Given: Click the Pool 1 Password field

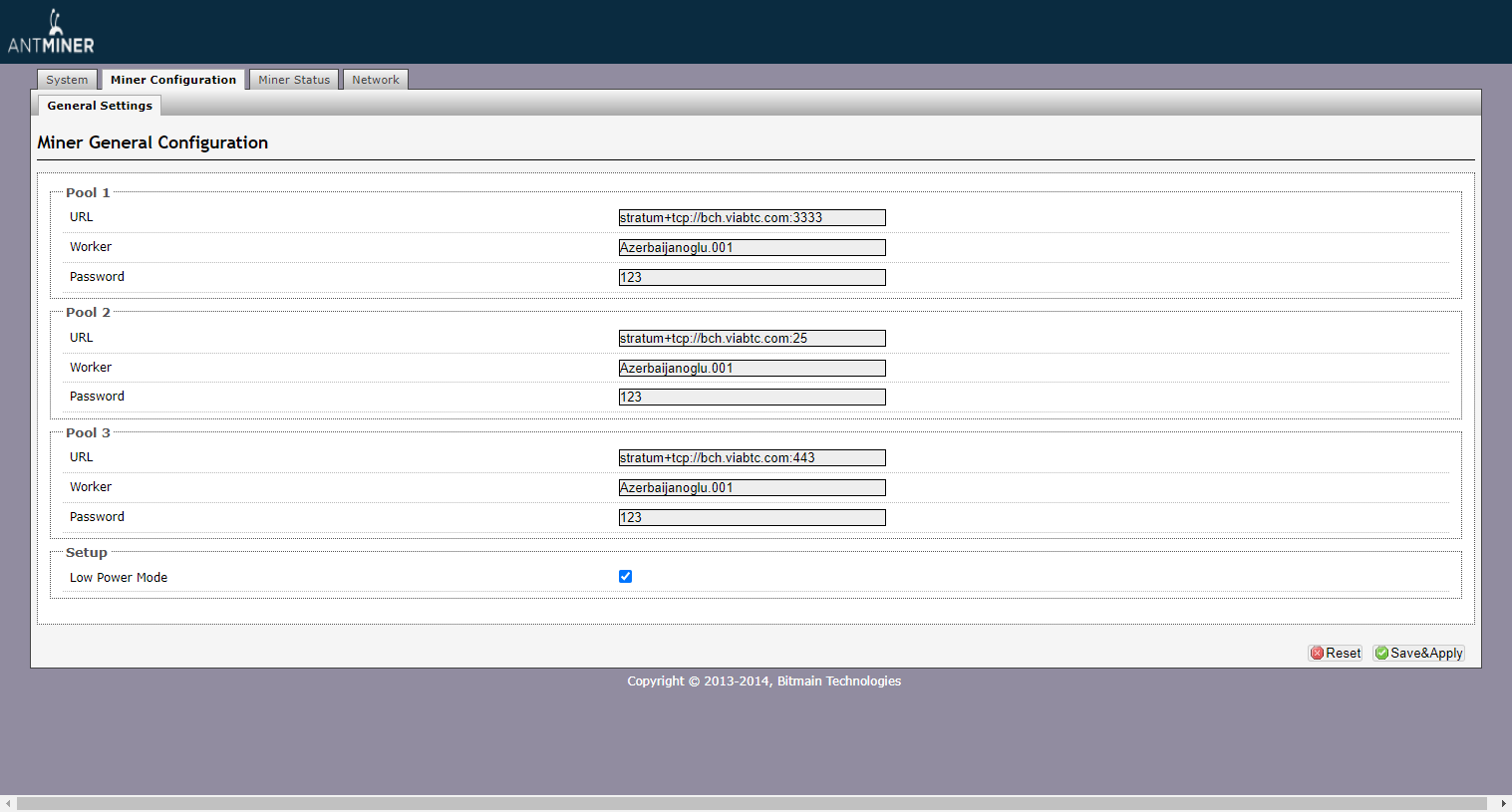Looking at the screenshot, I should click(752, 278).
